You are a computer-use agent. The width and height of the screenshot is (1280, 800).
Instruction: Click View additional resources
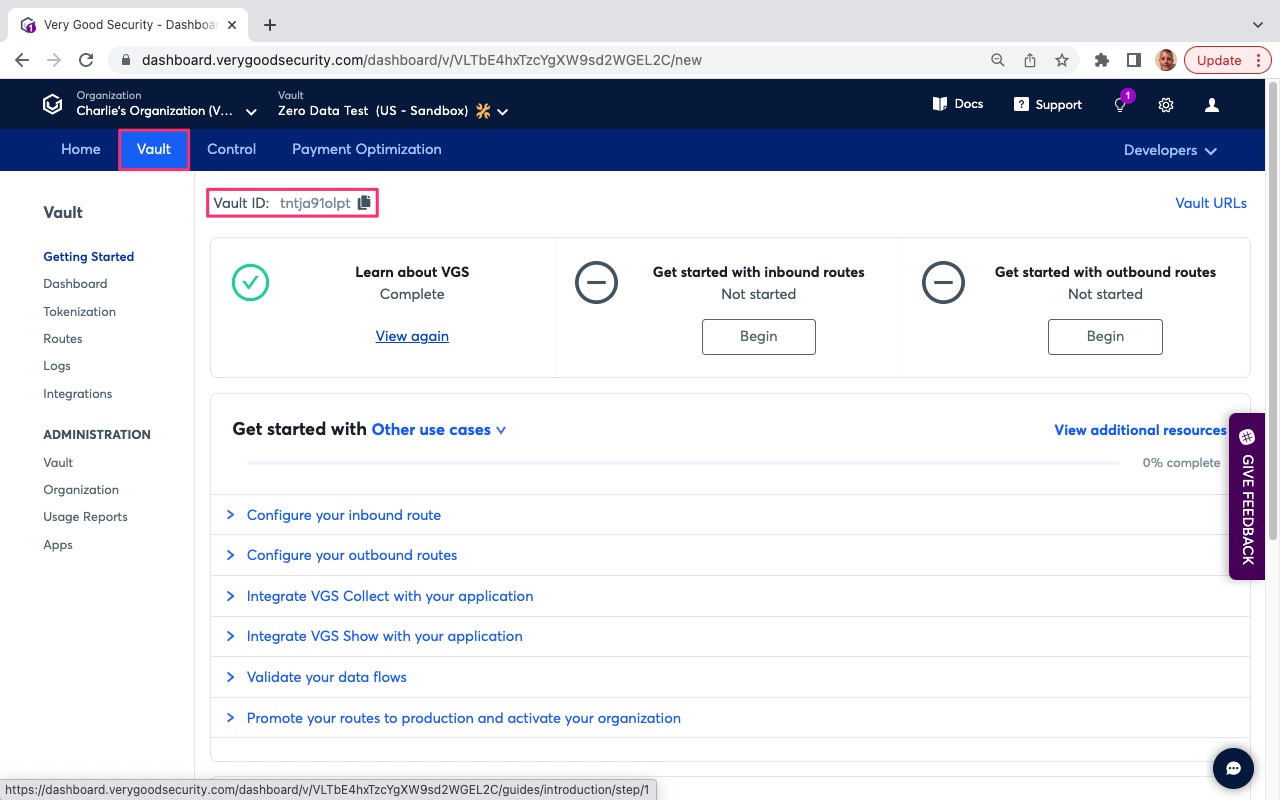(1140, 430)
